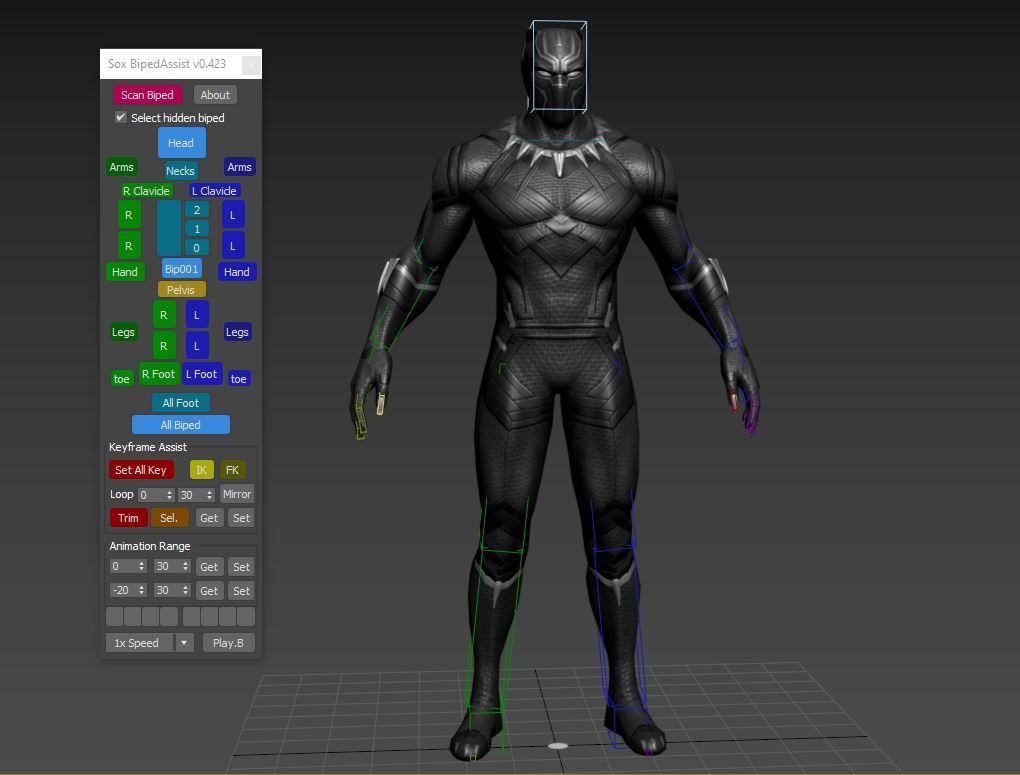Adjust the Loop start spinner arrows

click(170, 495)
